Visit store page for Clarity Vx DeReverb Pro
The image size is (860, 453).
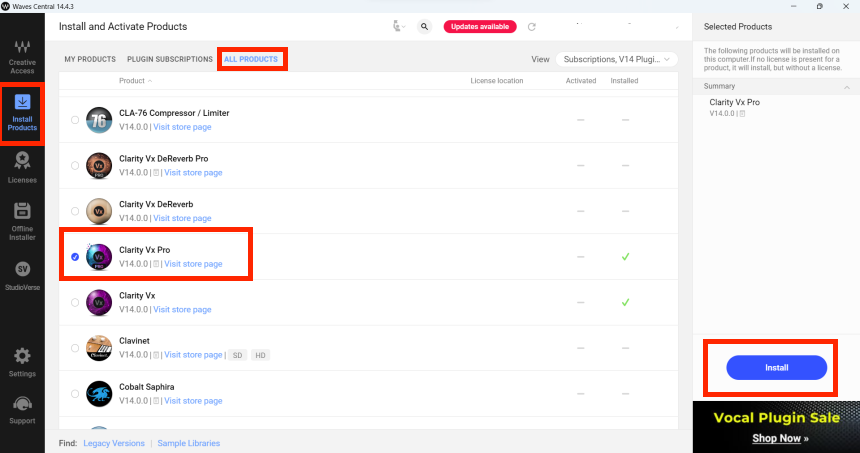pyautogui.click(x=193, y=173)
